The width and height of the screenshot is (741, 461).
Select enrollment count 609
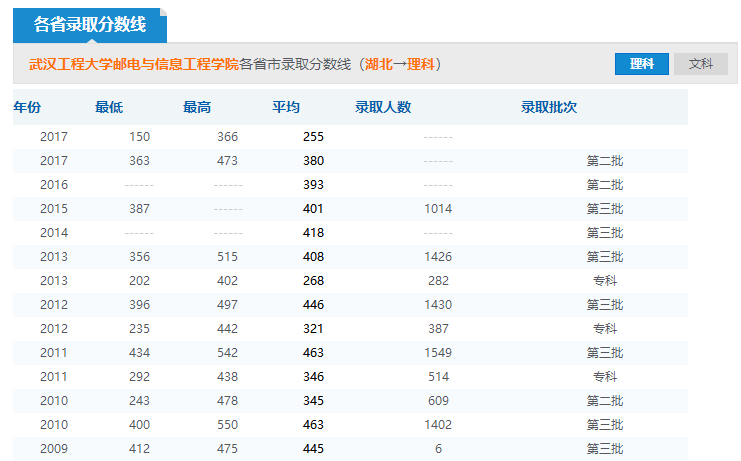point(438,401)
